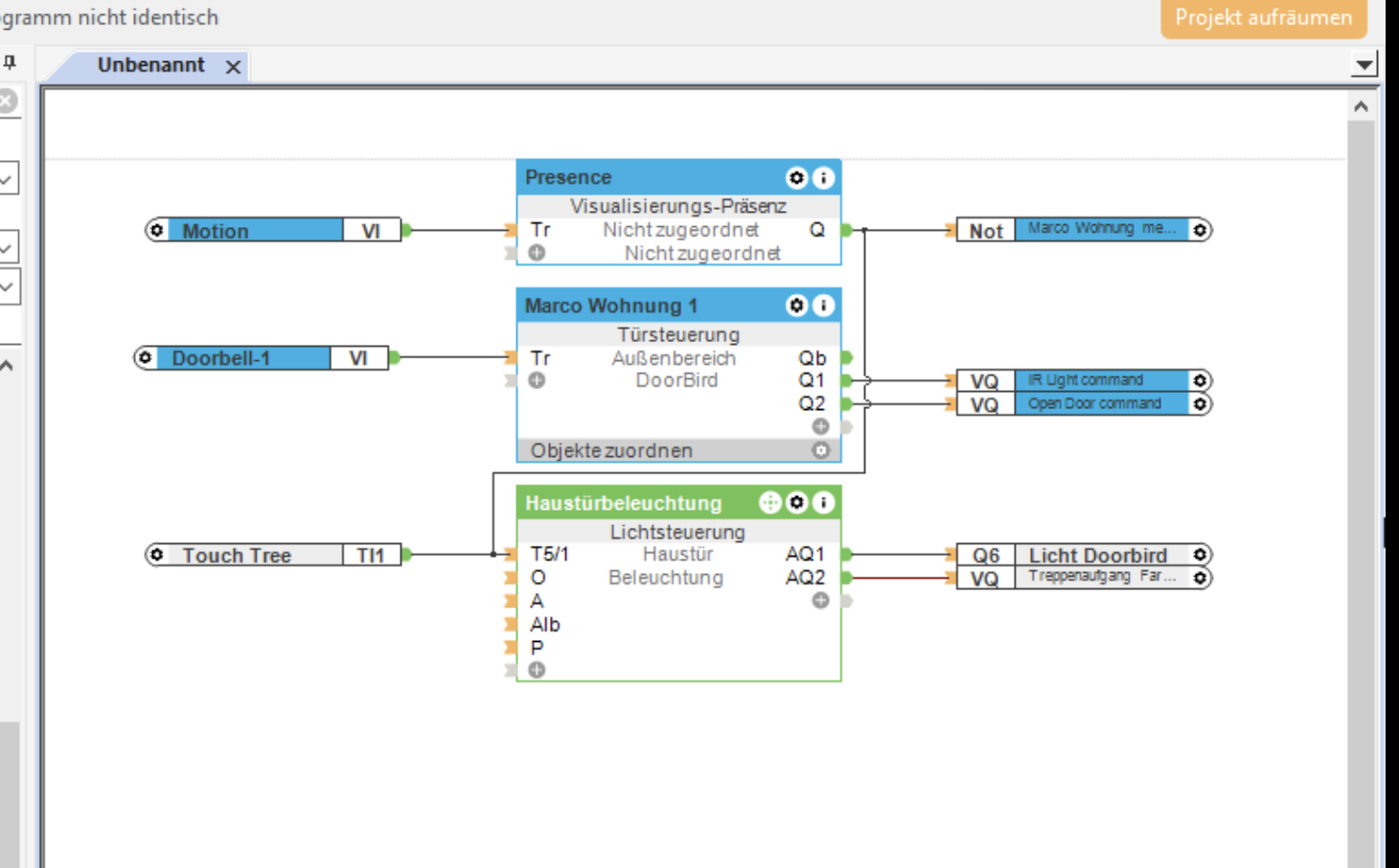The width and height of the screenshot is (1399, 868).
Task: Click gear on Objekte zuordnen row
Action: 821,450
